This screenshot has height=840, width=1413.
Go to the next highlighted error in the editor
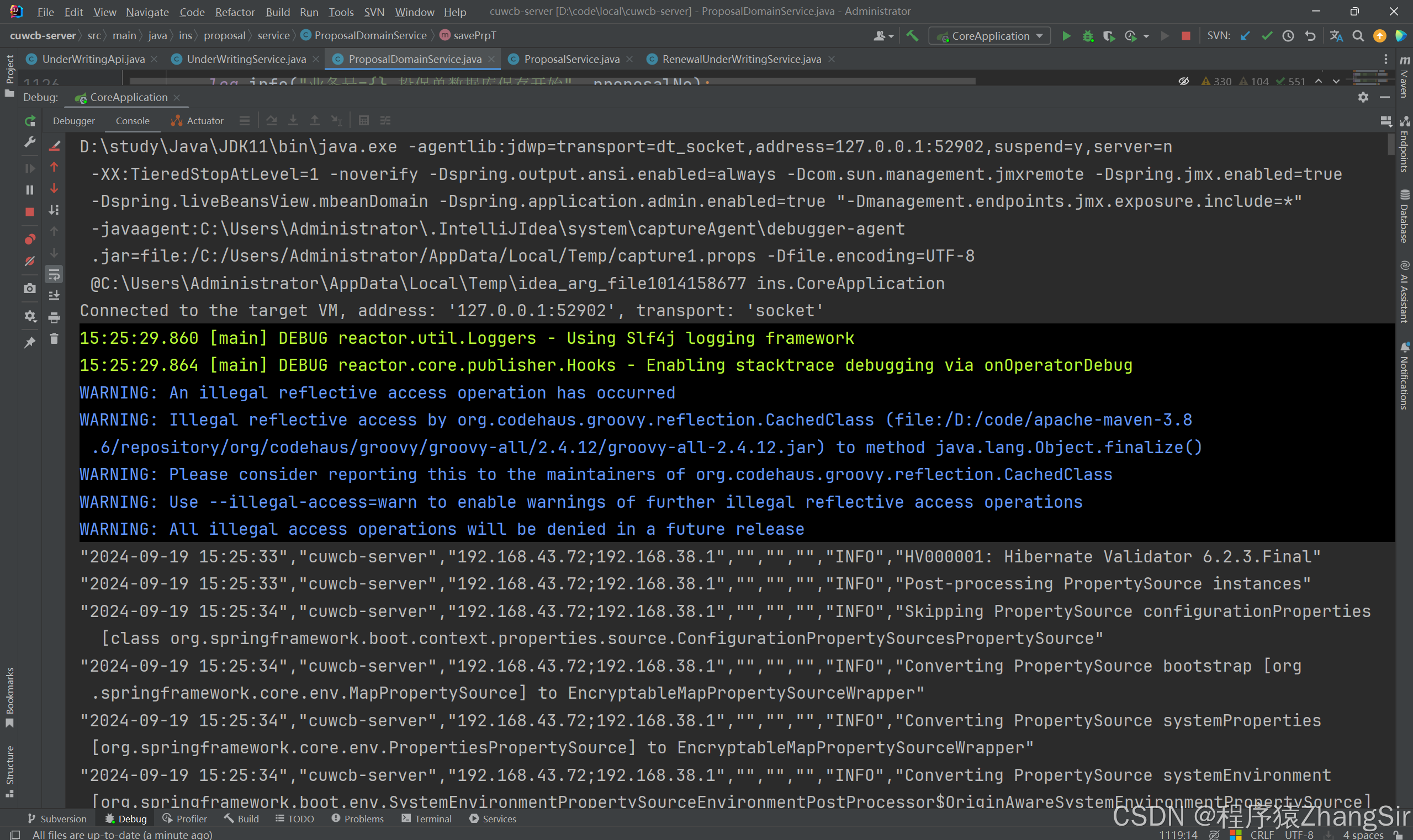[1336, 81]
